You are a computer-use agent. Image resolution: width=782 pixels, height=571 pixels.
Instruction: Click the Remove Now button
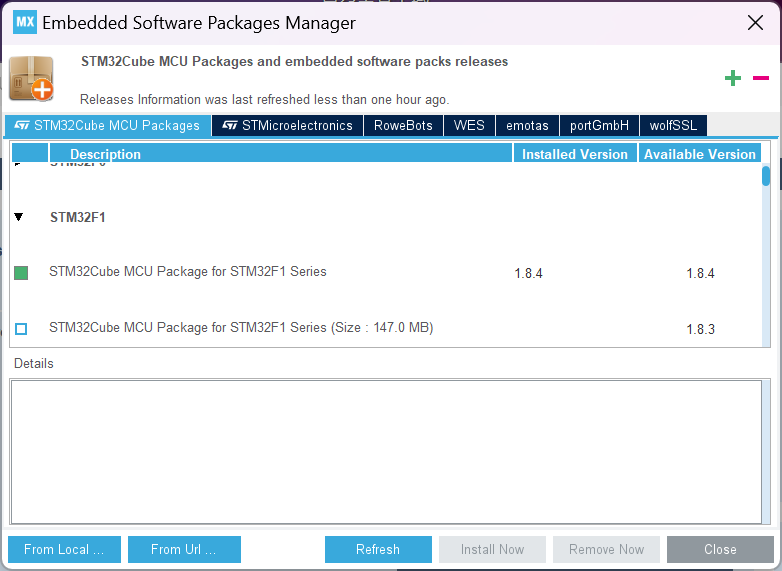tap(606, 549)
